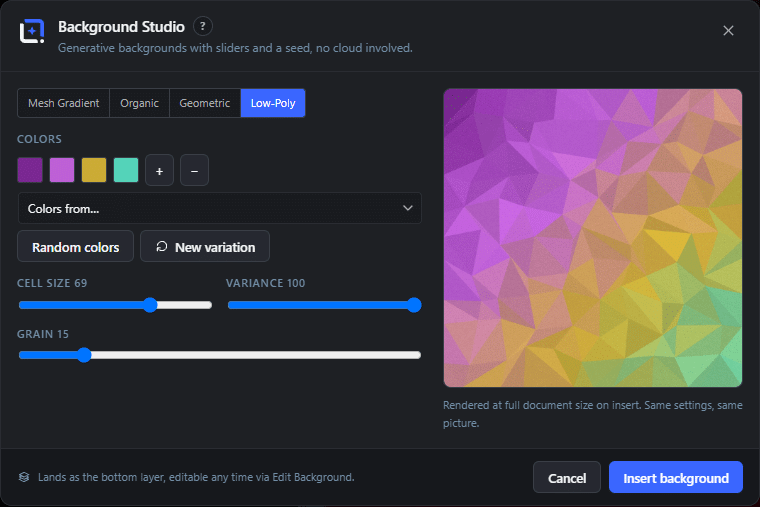Click the layers icon in footer

24,477
